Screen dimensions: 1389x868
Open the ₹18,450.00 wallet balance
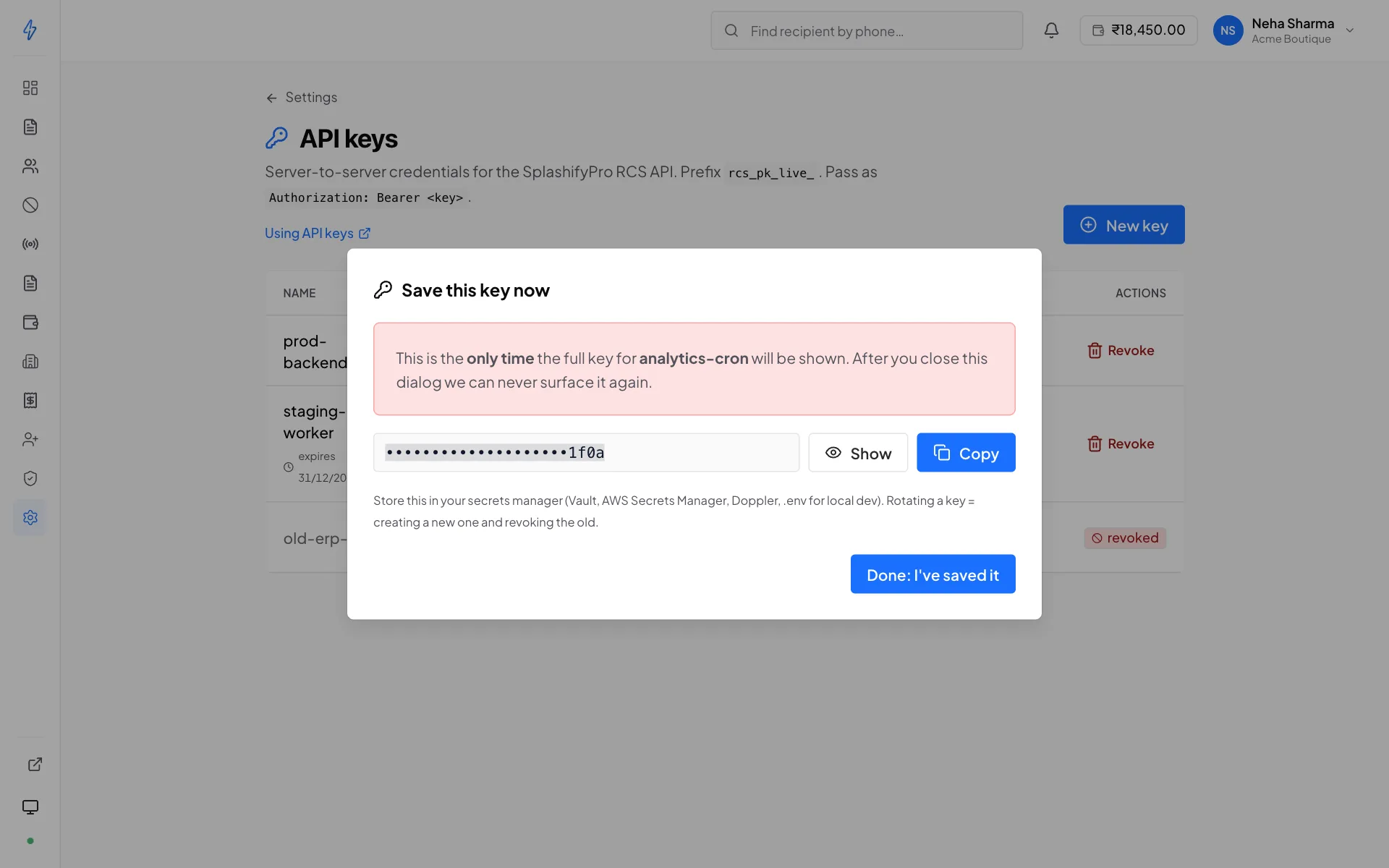[1138, 30]
